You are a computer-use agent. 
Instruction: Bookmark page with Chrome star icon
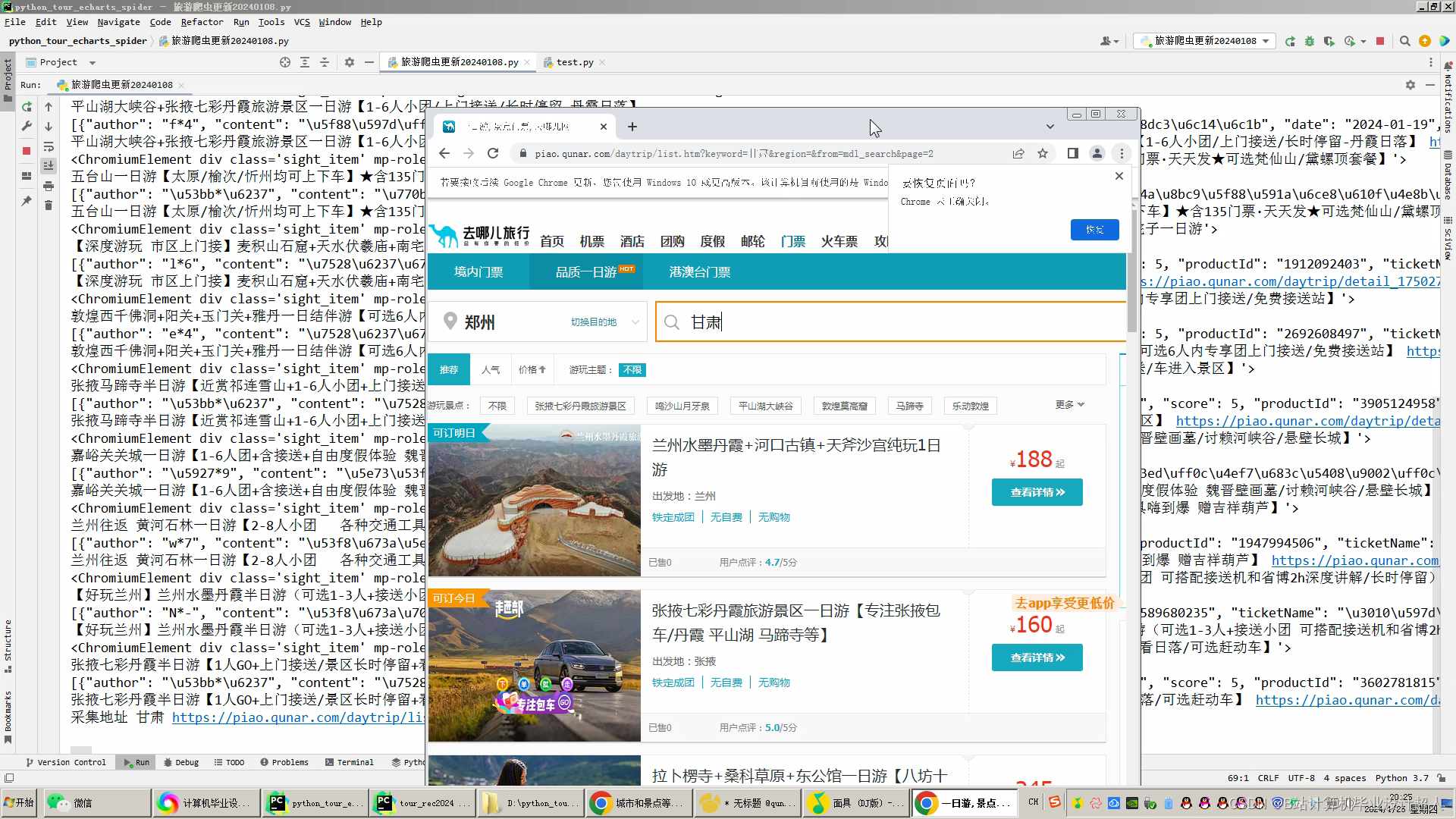tap(1043, 153)
